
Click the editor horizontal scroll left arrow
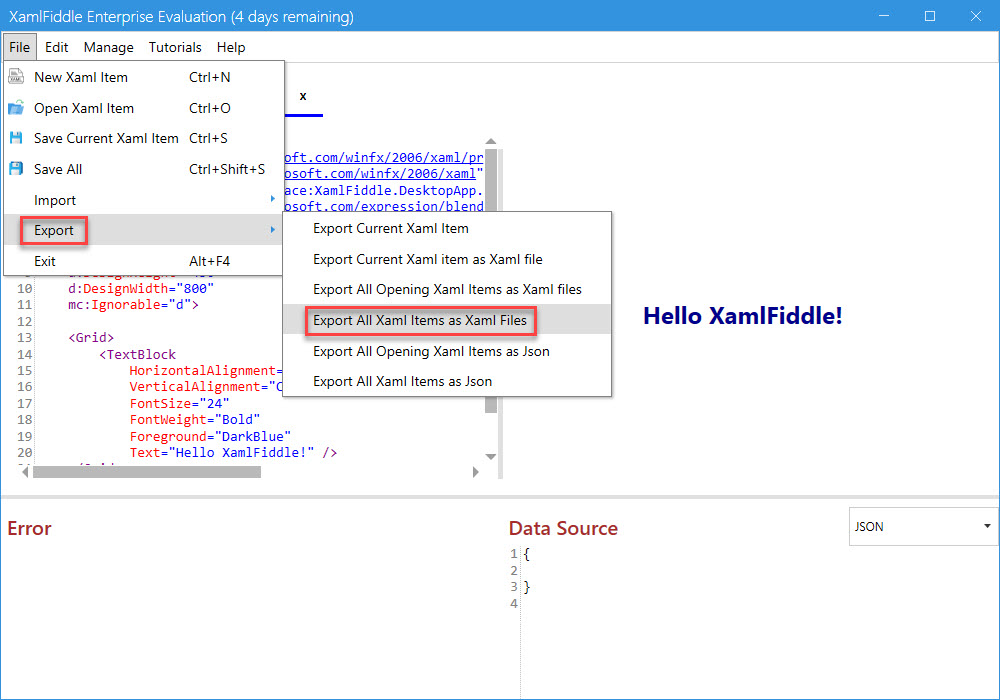(x=26, y=472)
